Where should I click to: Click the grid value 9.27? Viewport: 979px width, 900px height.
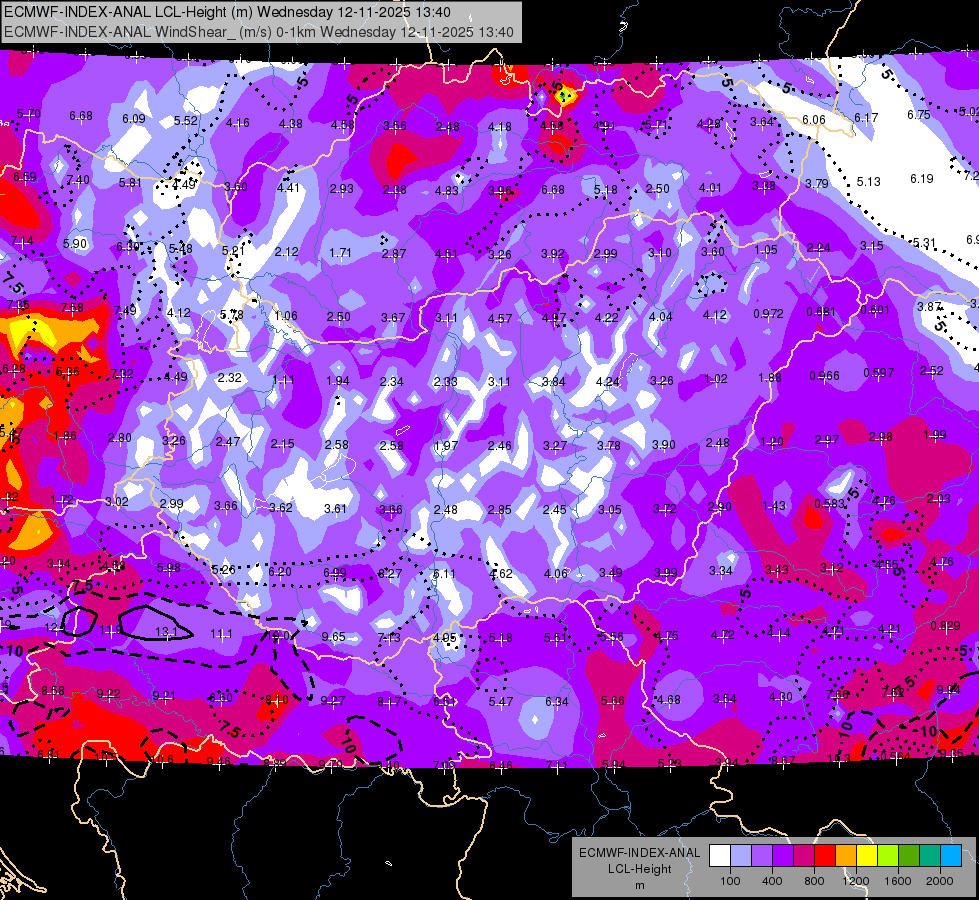pos(333,701)
